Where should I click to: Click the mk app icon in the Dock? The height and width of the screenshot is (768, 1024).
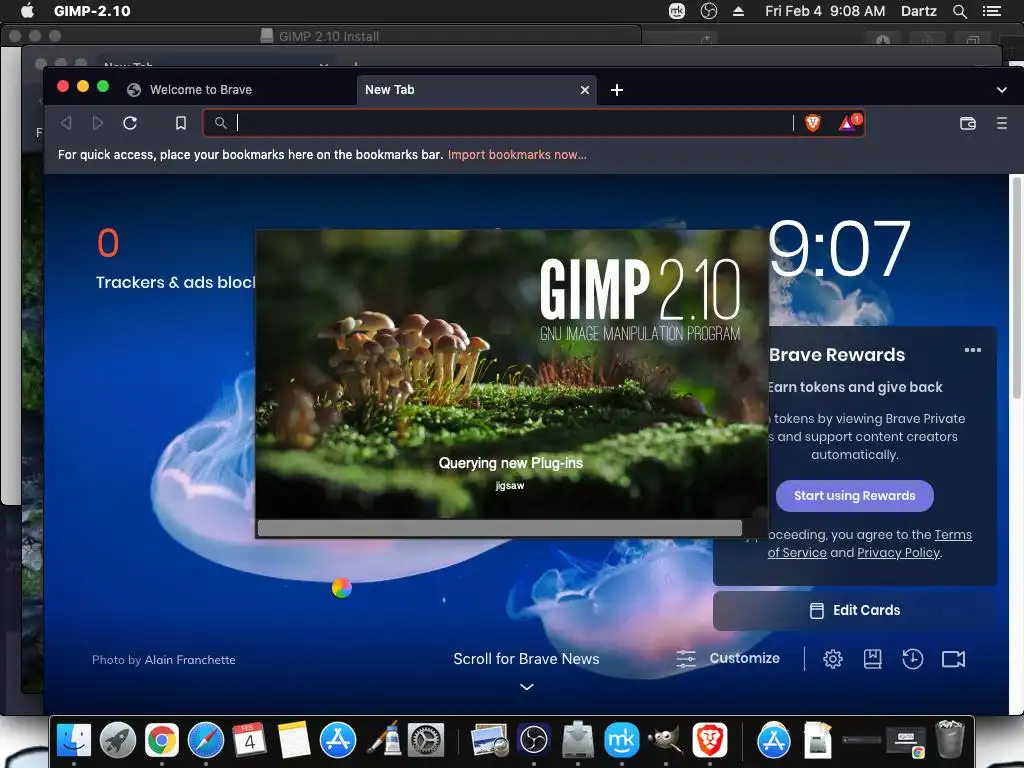(622, 740)
